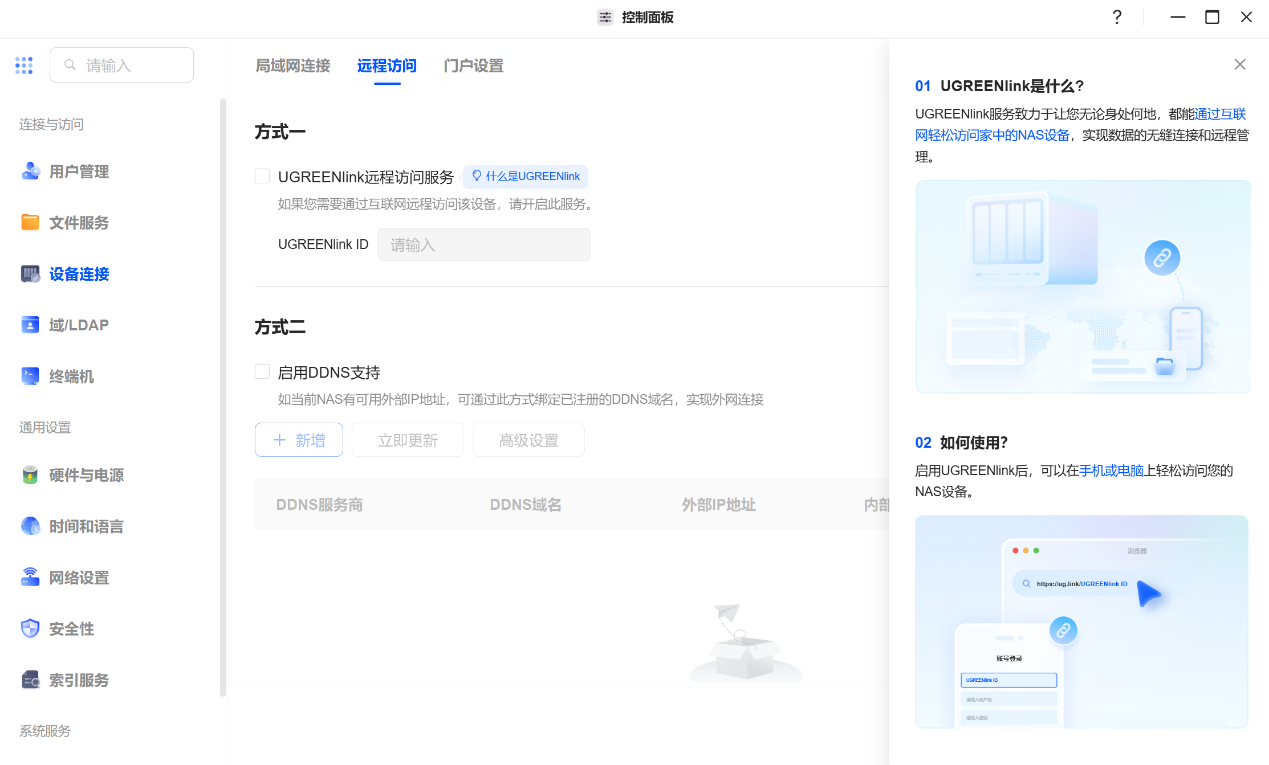Maximize the control panel window
This screenshot has width=1269, height=765.
pyautogui.click(x=1212, y=17)
